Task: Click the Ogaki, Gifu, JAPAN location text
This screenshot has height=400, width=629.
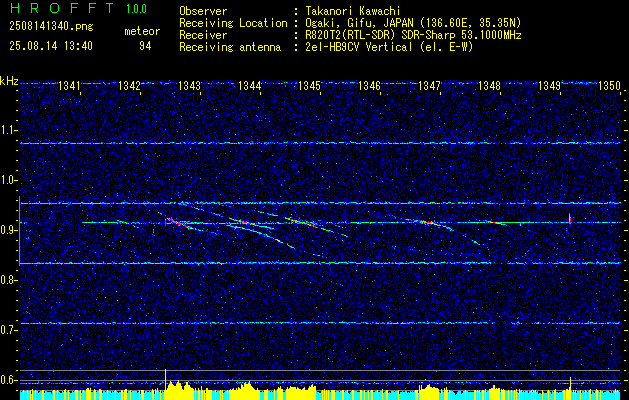Action: pos(413,23)
